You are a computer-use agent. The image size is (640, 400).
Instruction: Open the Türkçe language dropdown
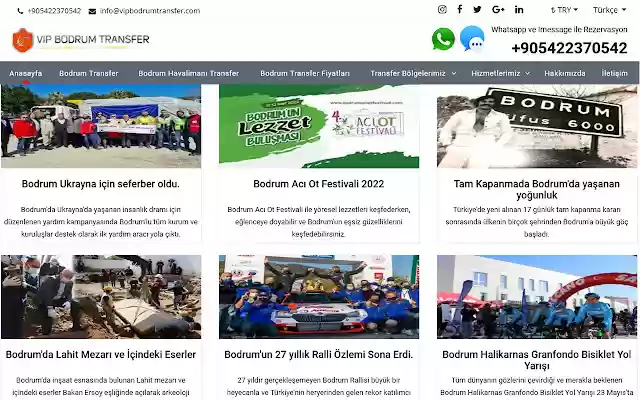click(x=609, y=10)
